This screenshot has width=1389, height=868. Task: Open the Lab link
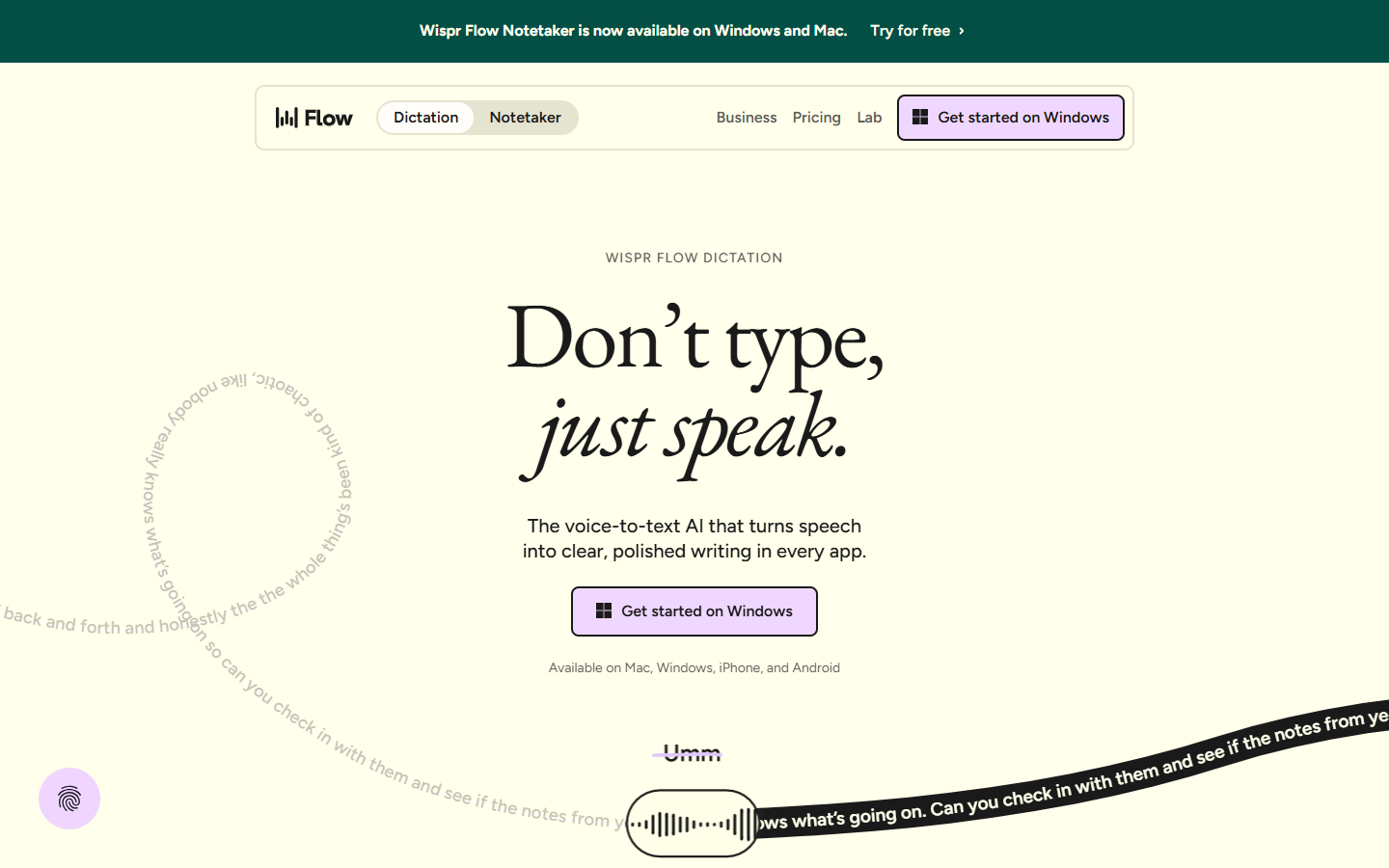point(869,118)
